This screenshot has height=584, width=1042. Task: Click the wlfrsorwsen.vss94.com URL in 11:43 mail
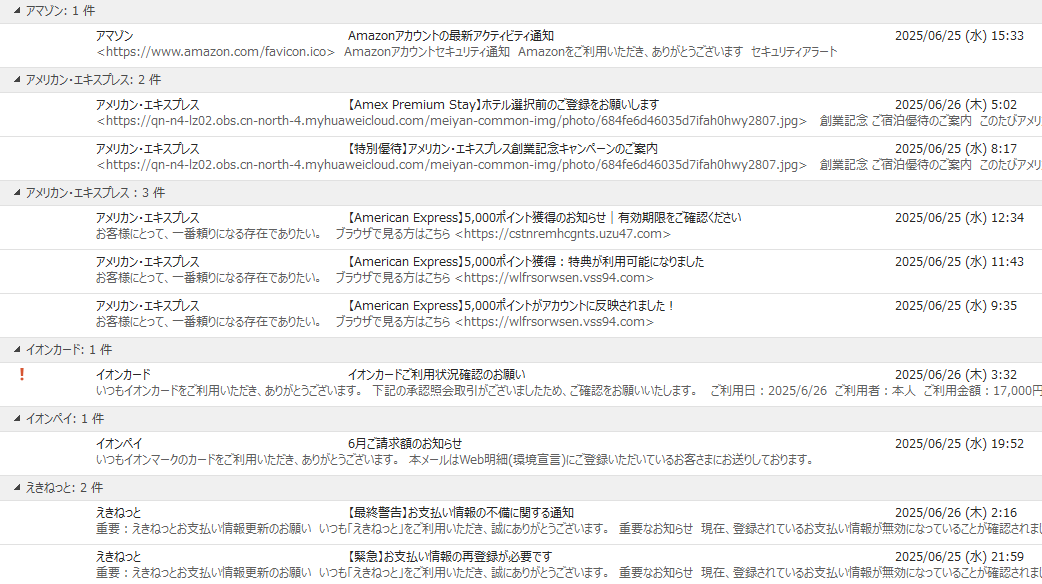pyautogui.click(x=554, y=278)
